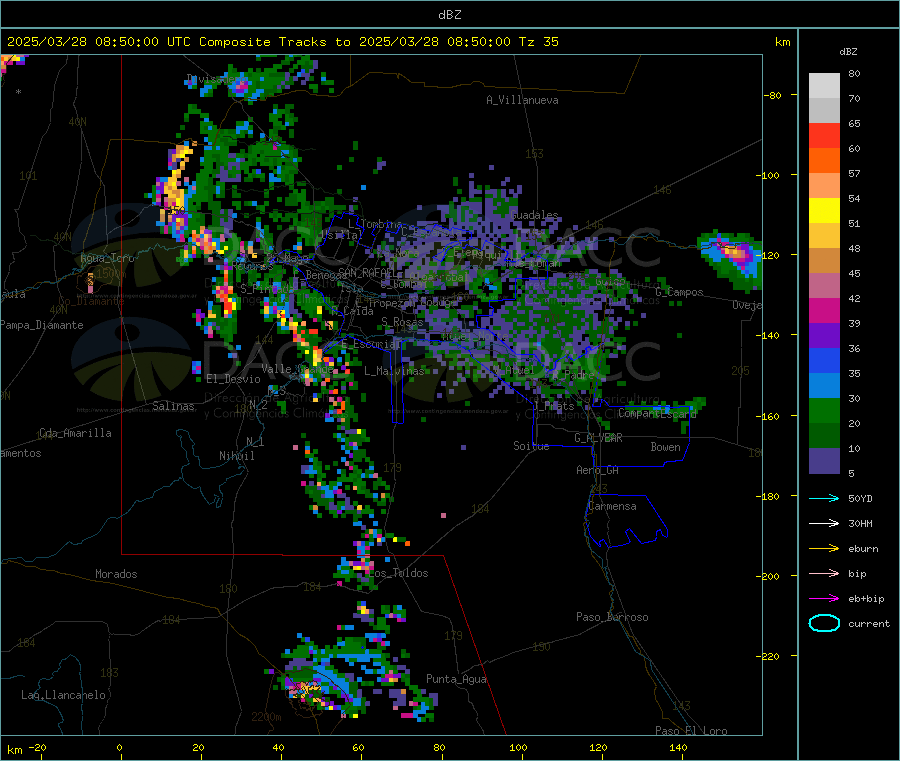Click the 'Los_Toldos' map label
Screen dimensions: 900x761
coord(398,573)
